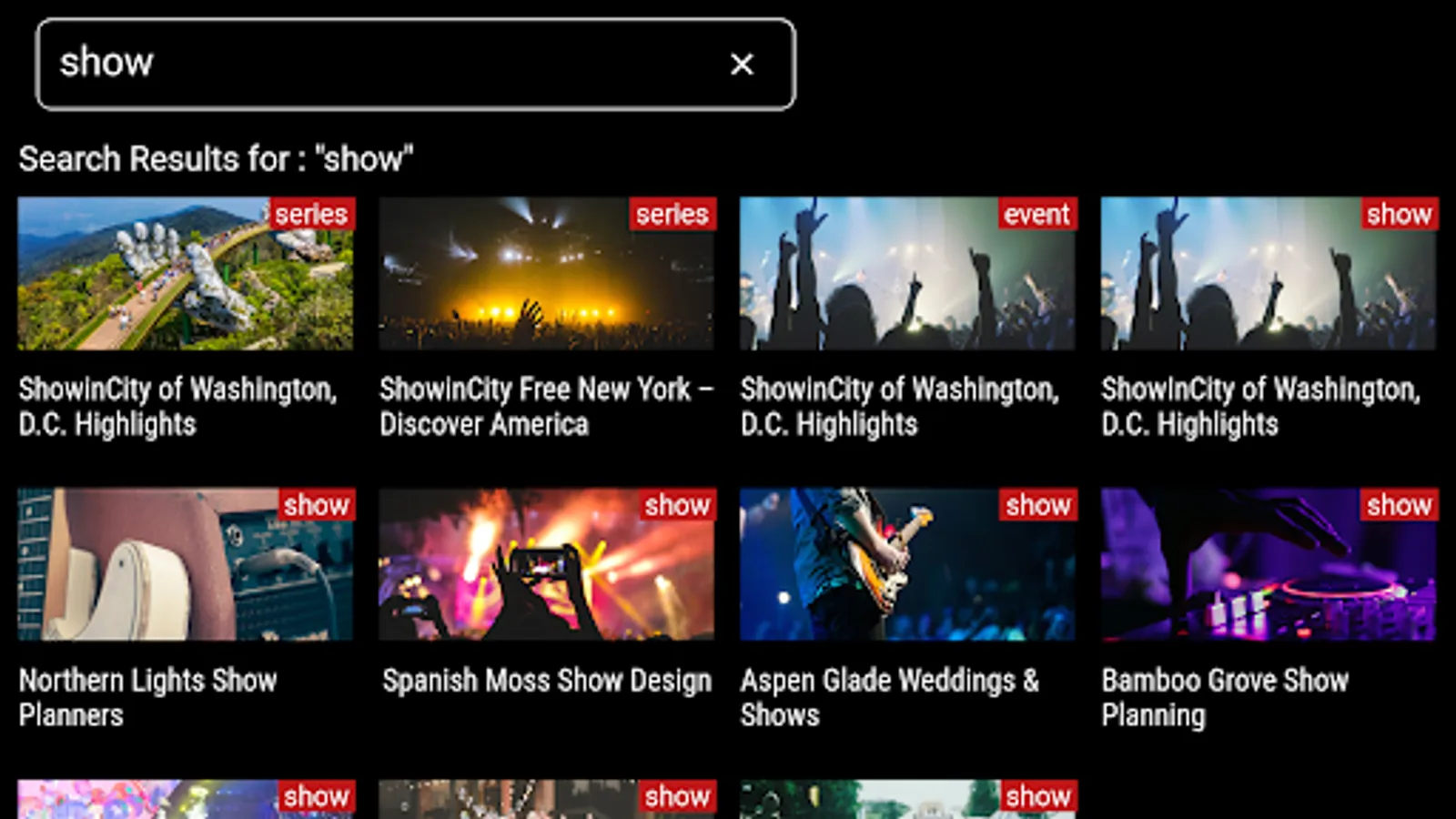The height and width of the screenshot is (819, 1456).
Task: Click the "series" badge on the hands bridge card
Action: click(x=311, y=214)
